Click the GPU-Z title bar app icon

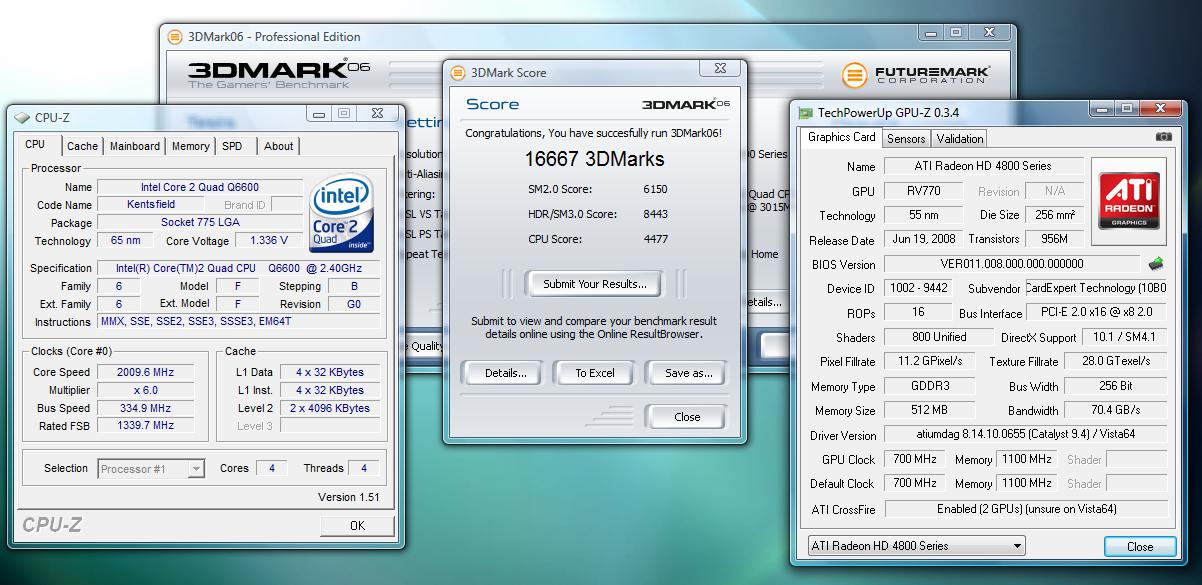[805, 112]
